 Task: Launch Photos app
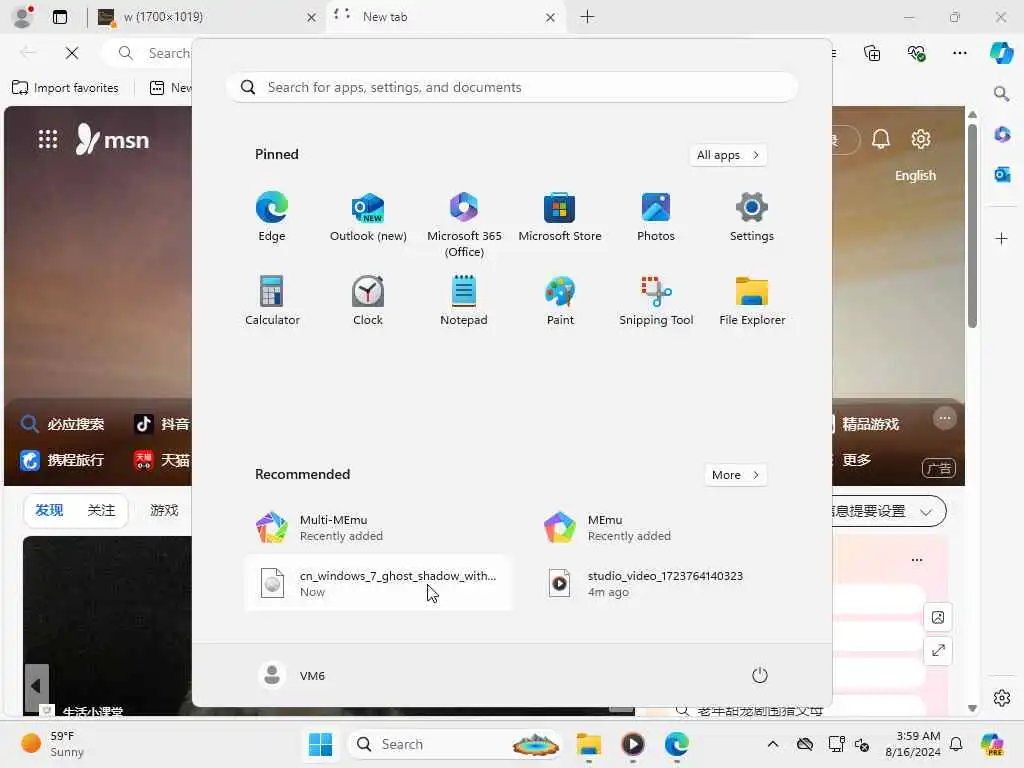click(656, 216)
